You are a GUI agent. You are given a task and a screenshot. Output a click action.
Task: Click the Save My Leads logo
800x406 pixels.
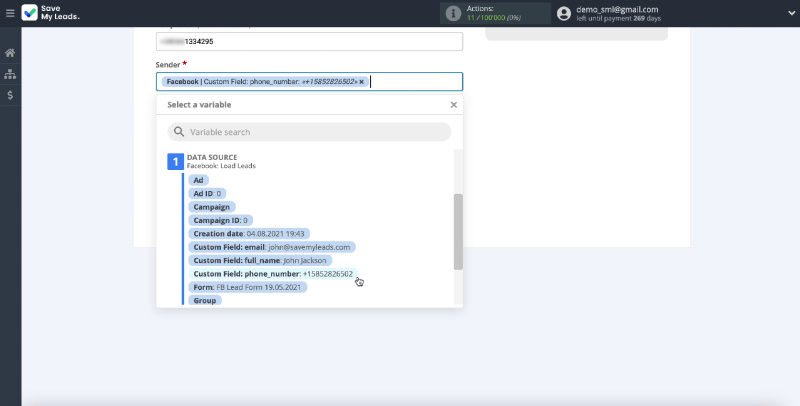(x=51, y=13)
